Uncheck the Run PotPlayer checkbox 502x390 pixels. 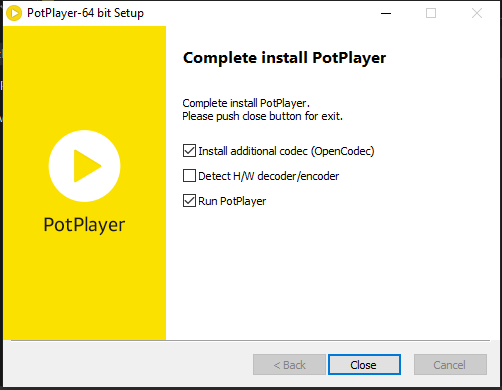pyautogui.click(x=189, y=201)
